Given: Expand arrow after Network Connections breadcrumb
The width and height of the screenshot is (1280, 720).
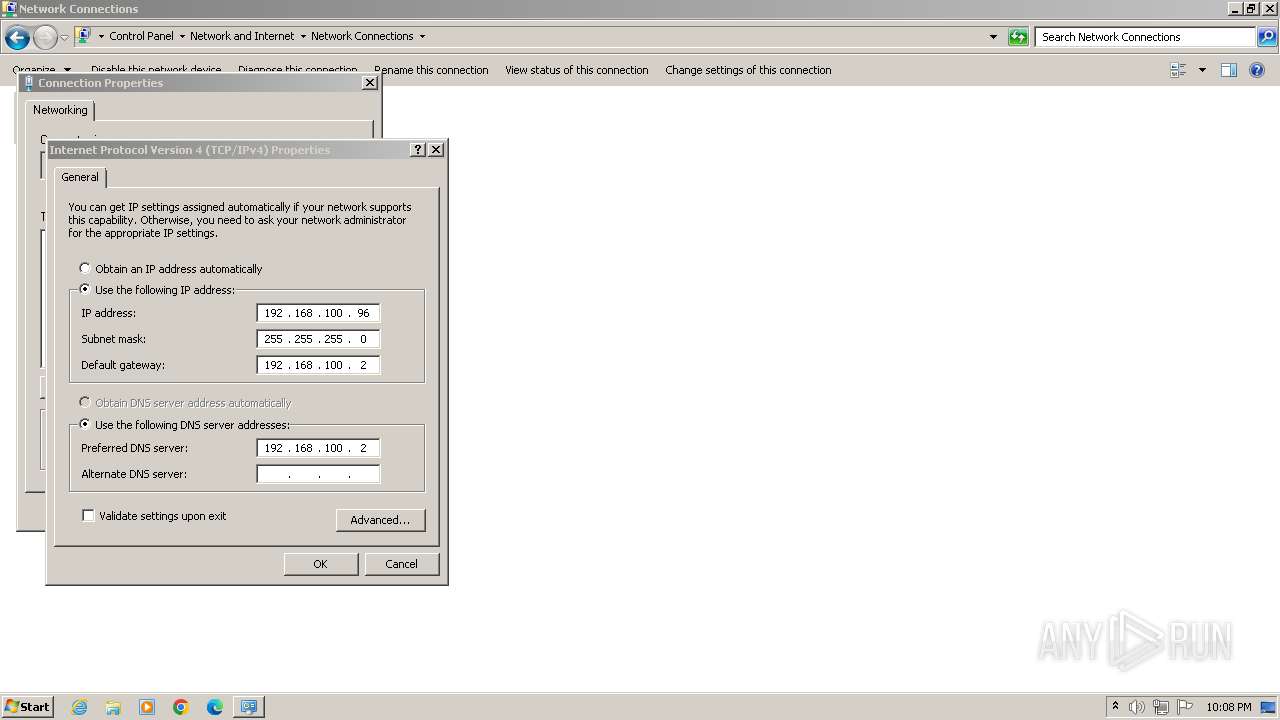Looking at the screenshot, I should click(422, 37).
